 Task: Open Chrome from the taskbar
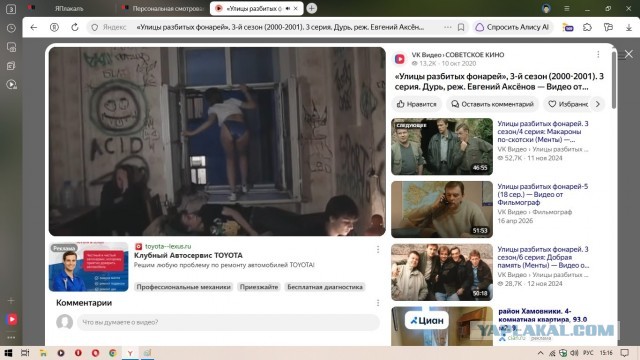coord(113,353)
